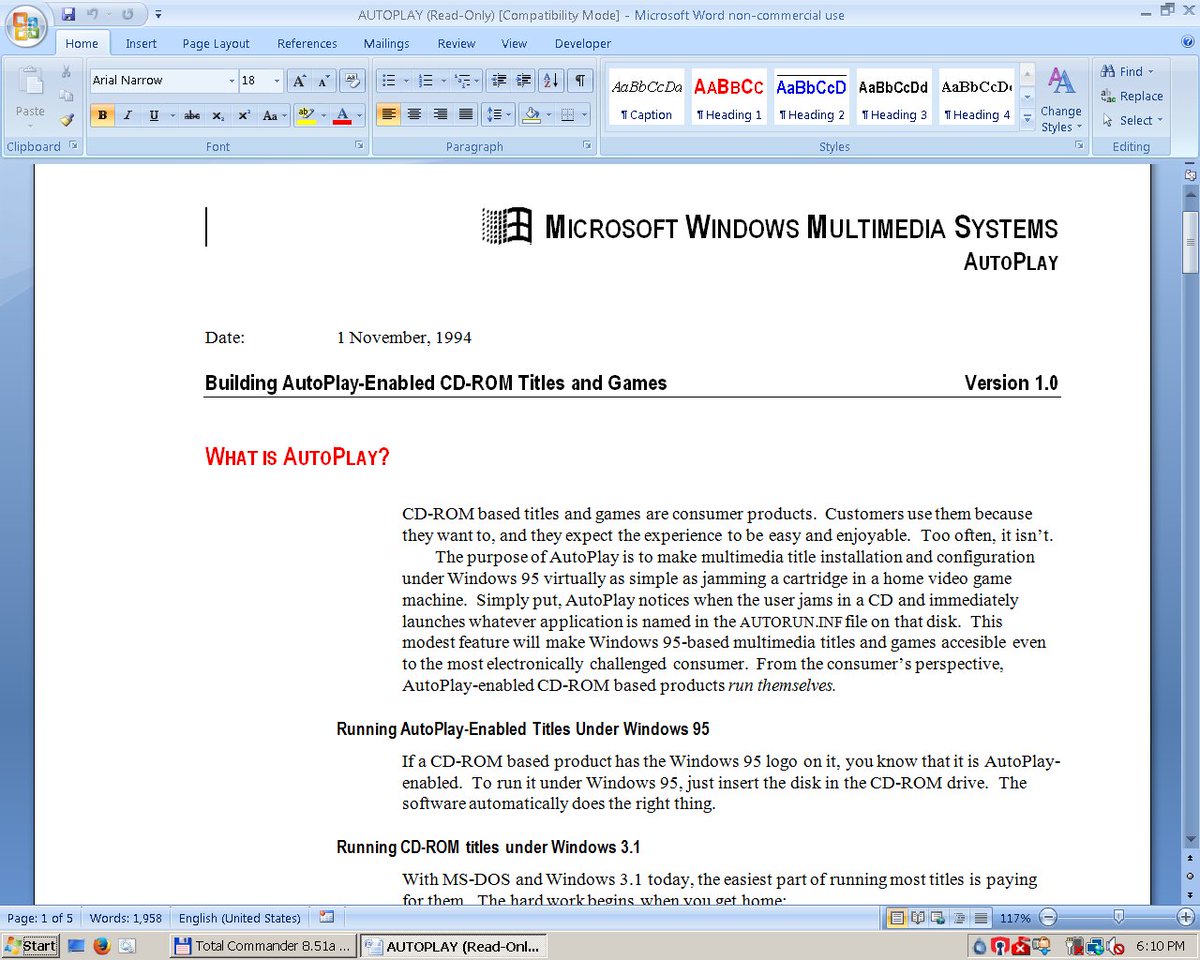Image resolution: width=1200 pixels, height=960 pixels.
Task: Clear formatting with the eraser icon
Action: [352, 81]
